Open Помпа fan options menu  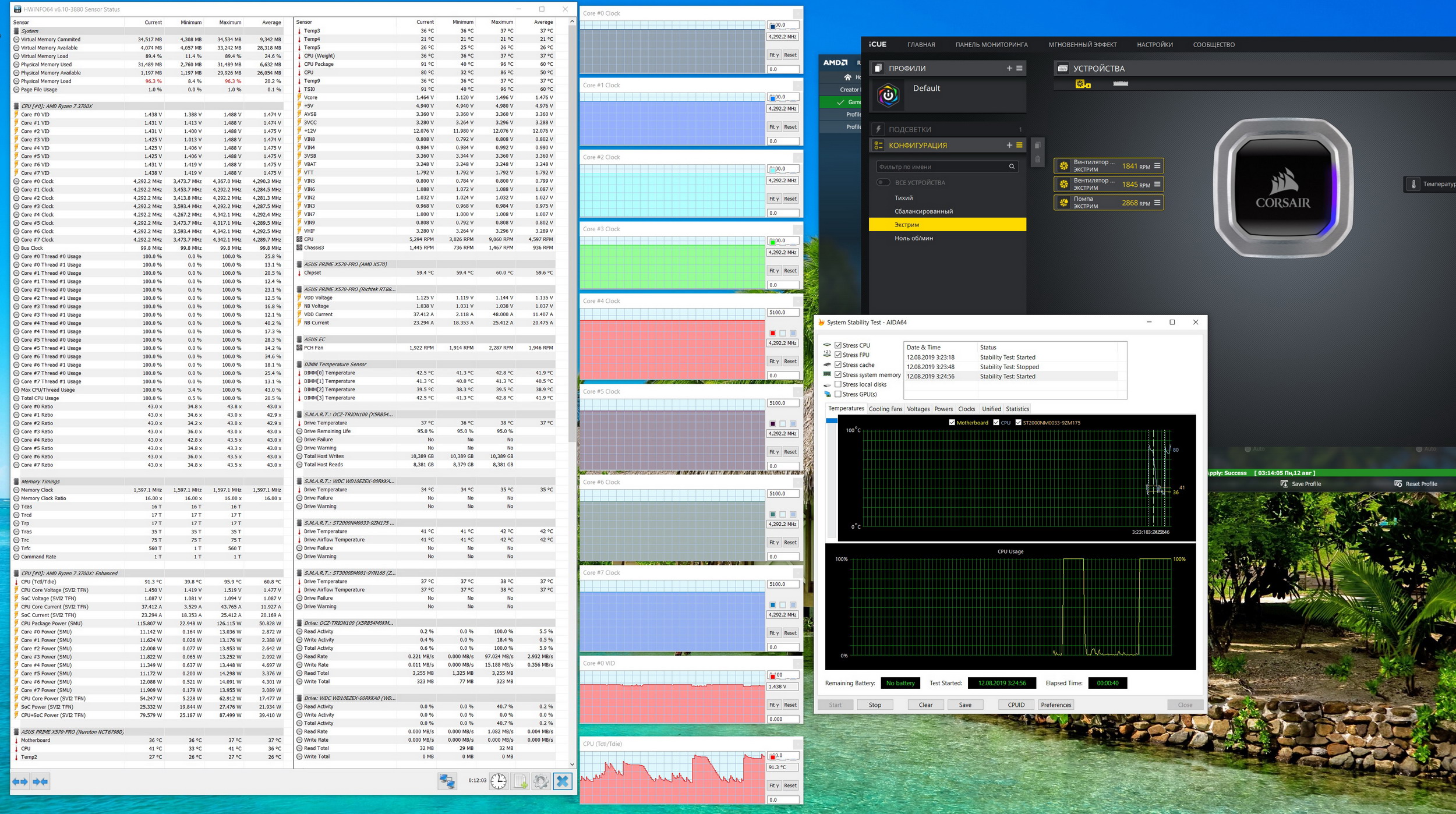(x=1157, y=203)
